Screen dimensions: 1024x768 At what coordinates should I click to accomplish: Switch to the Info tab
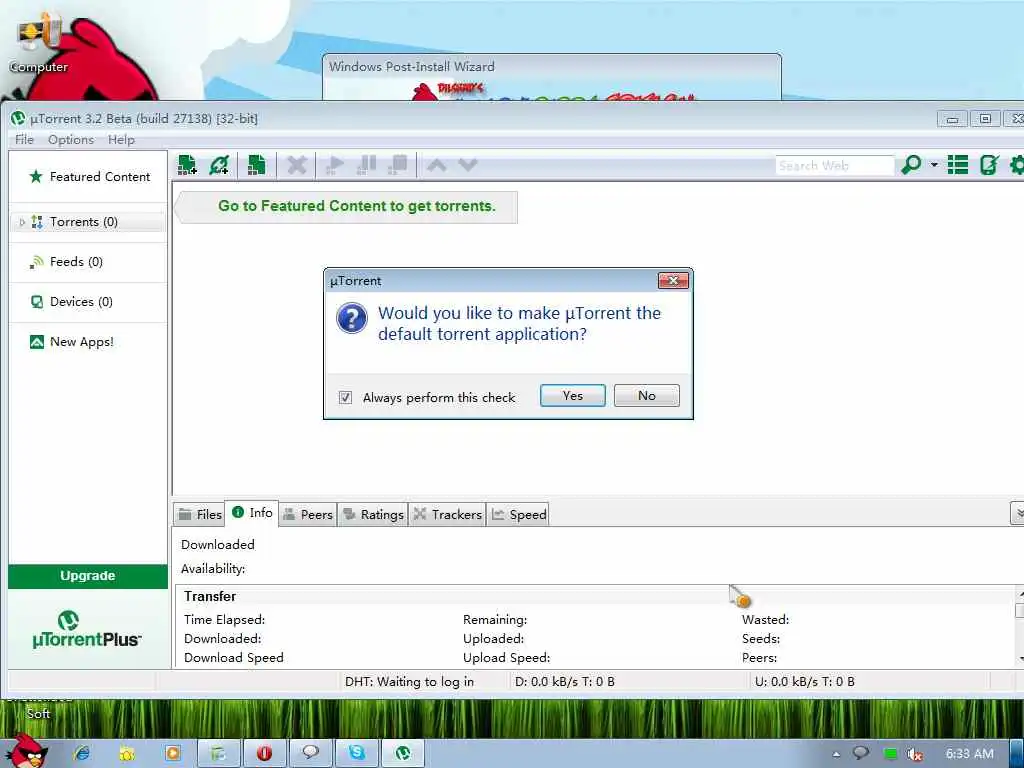(252, 513)
